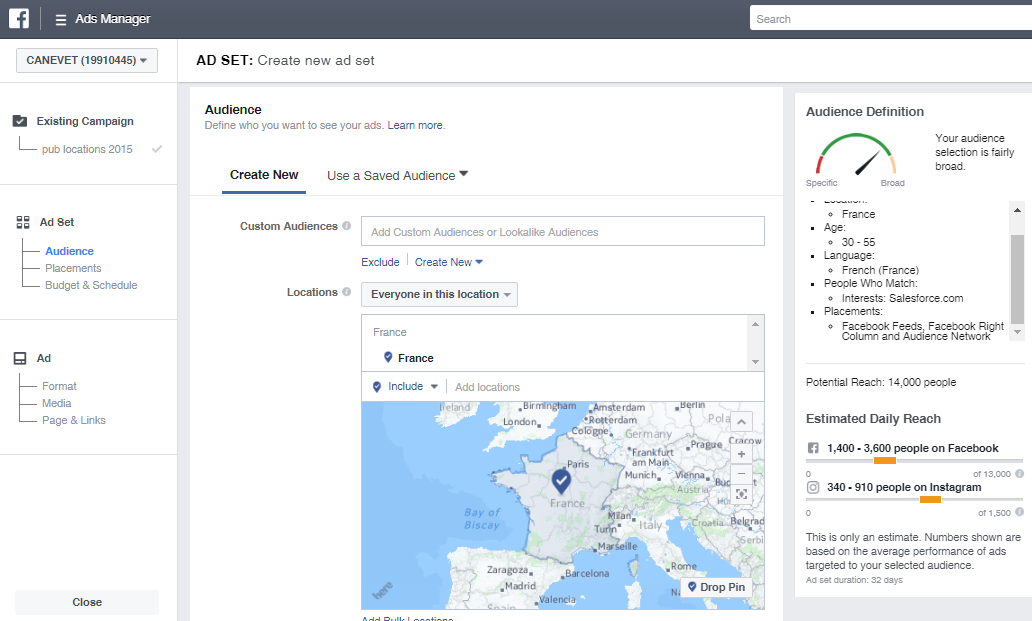Click the Add Bulk Locations link
The image size is (1032, 621).
pos(407,618)
